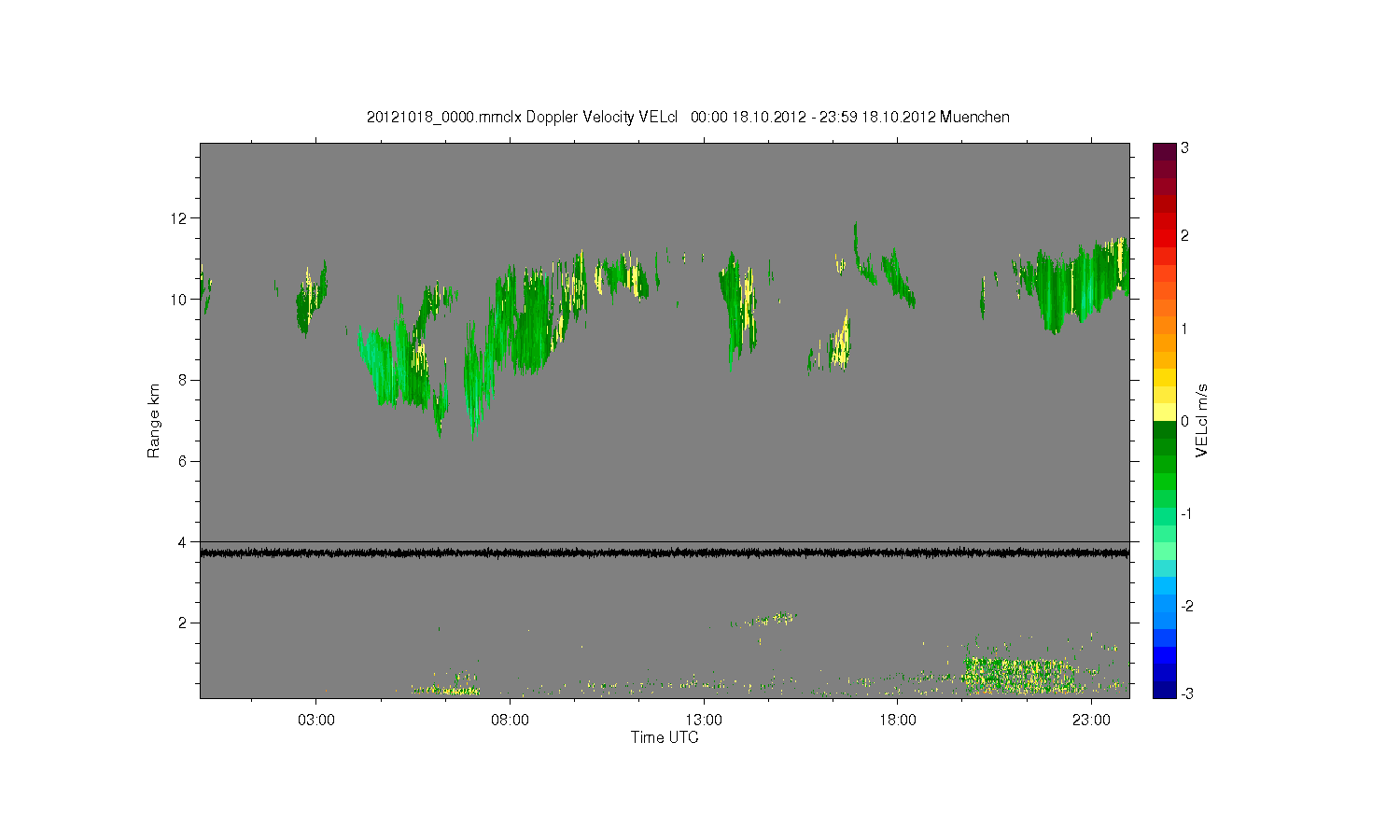Viewport: 1400px width, 840px height.
Task: Click the 08:00 time axis label
Action: pos(511,721)
